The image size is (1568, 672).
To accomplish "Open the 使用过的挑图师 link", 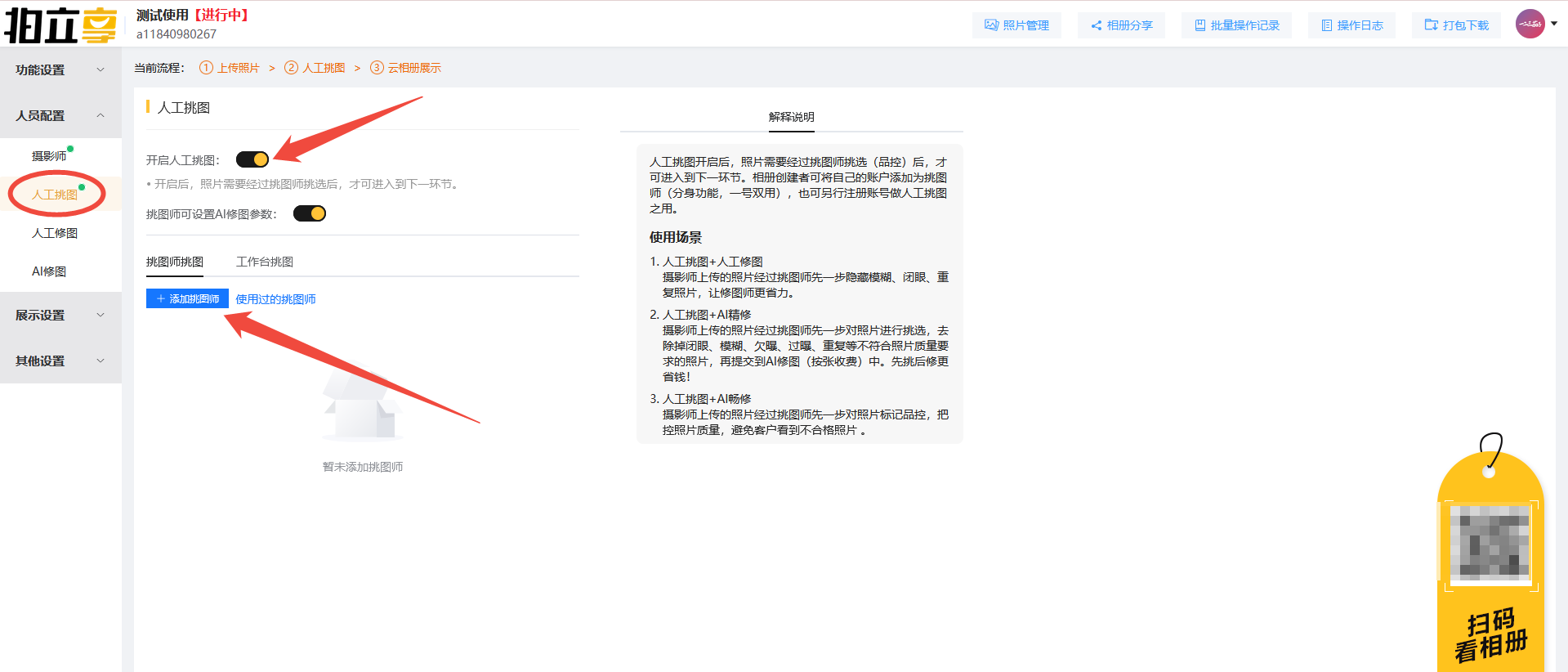I will coord(275,299).
